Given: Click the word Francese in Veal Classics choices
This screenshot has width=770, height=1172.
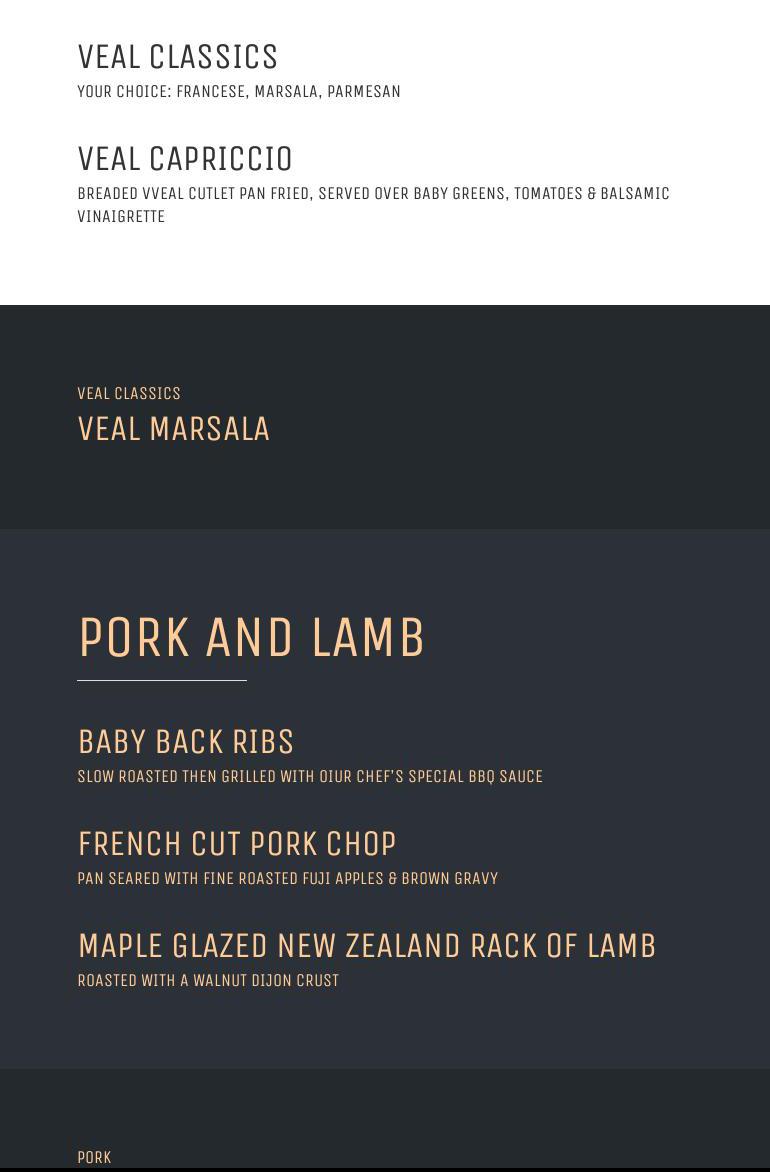Looking at the screenshot, I should (x=210, y=92).
